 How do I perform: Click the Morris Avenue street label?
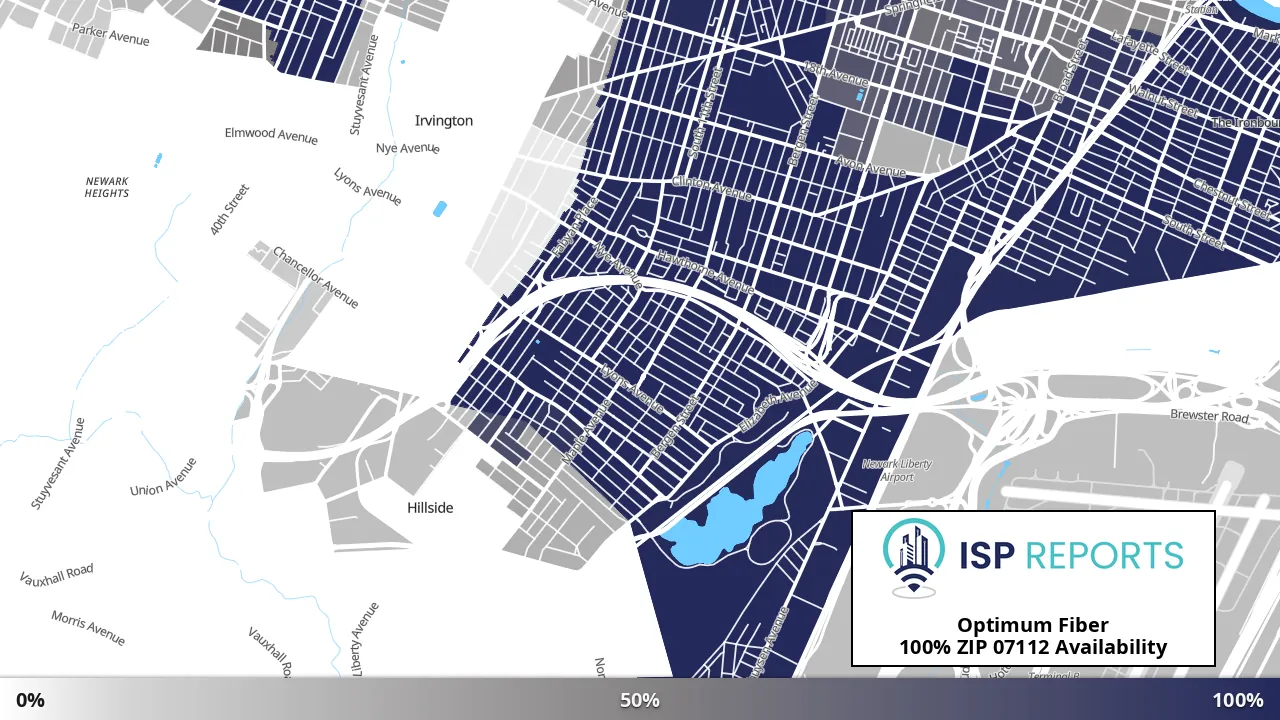coord(88,627)
